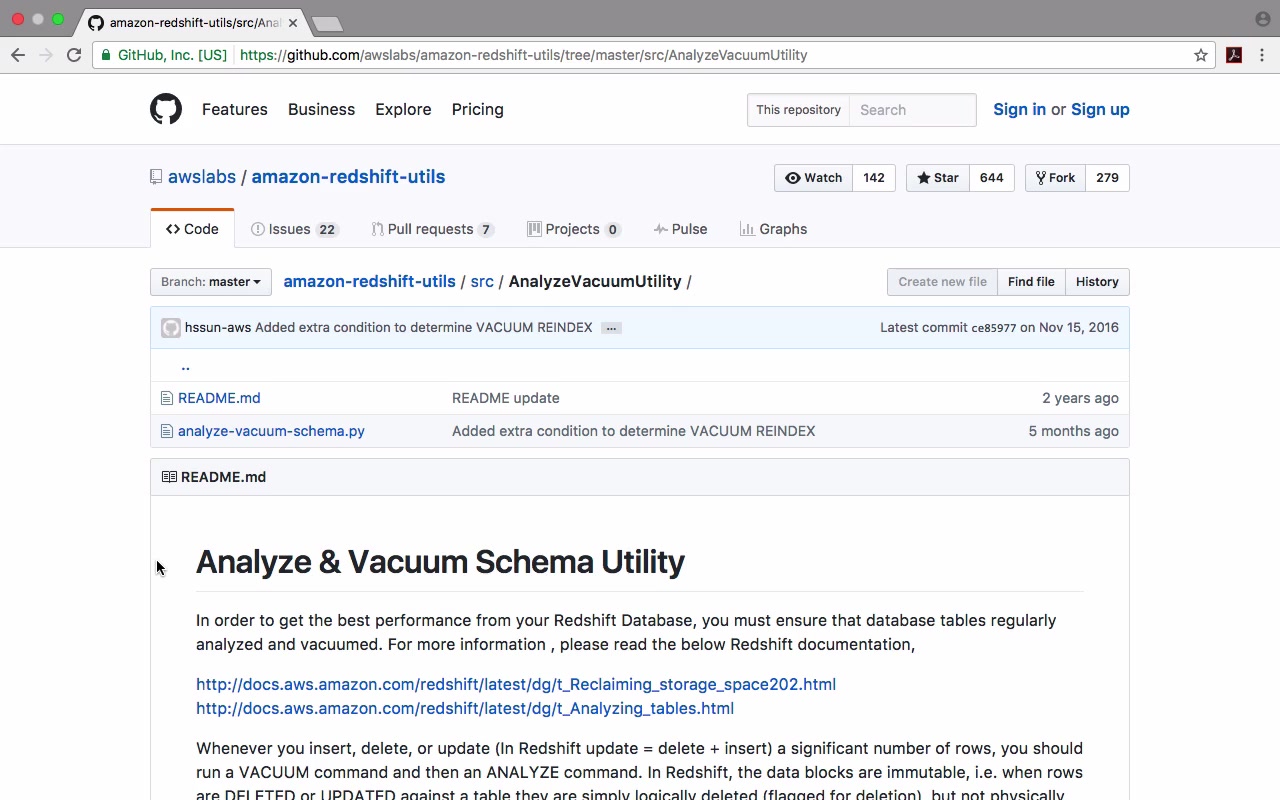
Task: Click the README.md file icon
Action: pyautogui.click(x=167, y=398)
